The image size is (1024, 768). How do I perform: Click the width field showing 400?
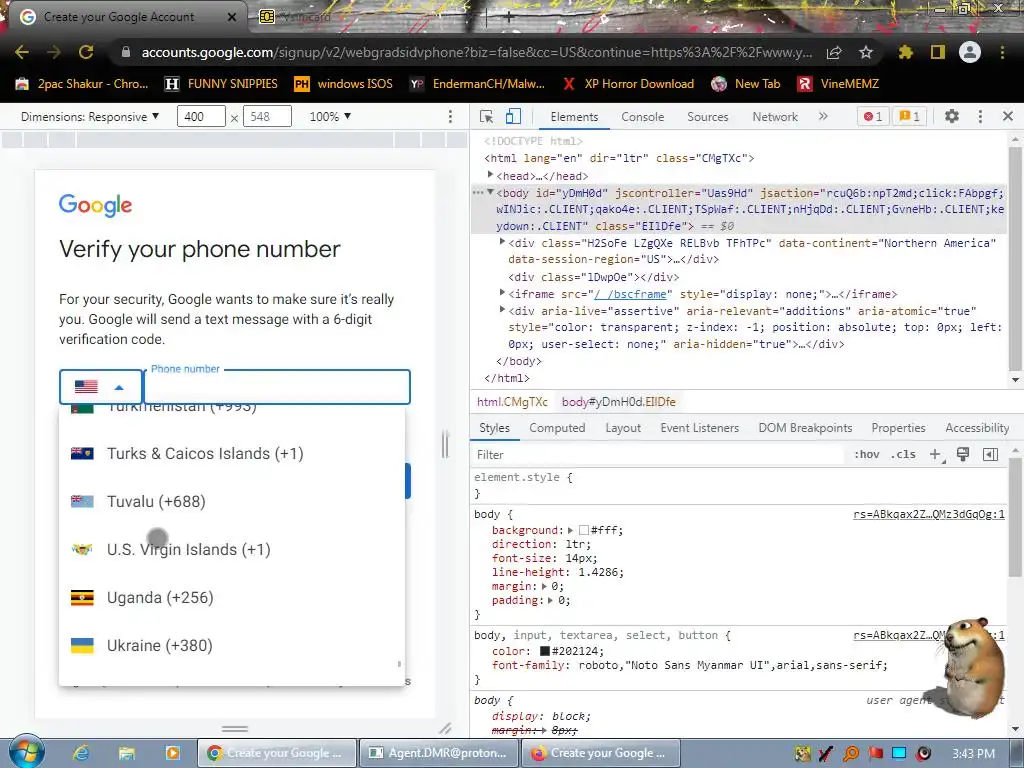tap(201, 116)
